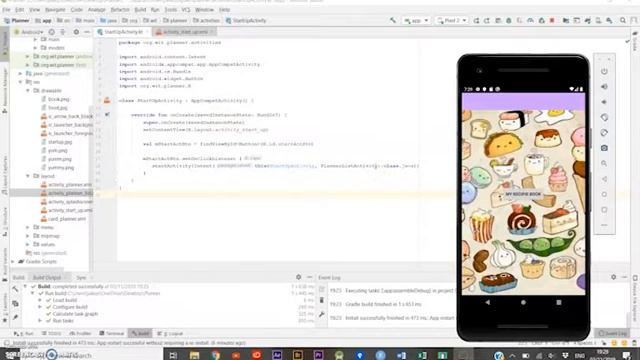
Task: Open the Pixel 2 device dropdown
Action: tap(451, 20)
